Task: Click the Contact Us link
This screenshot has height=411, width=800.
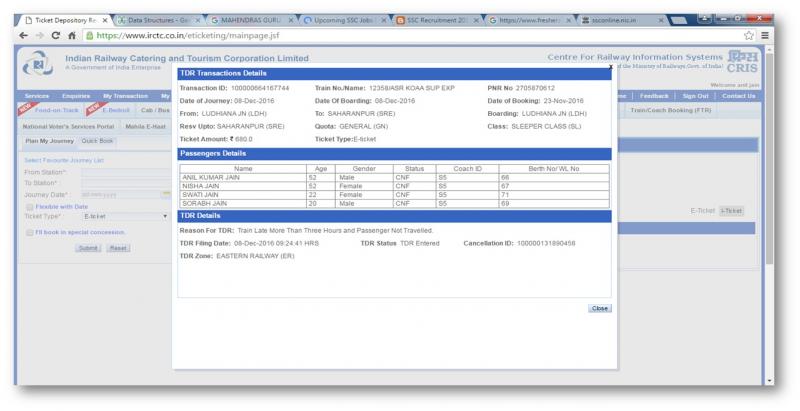Action: (x=738, y=96)
